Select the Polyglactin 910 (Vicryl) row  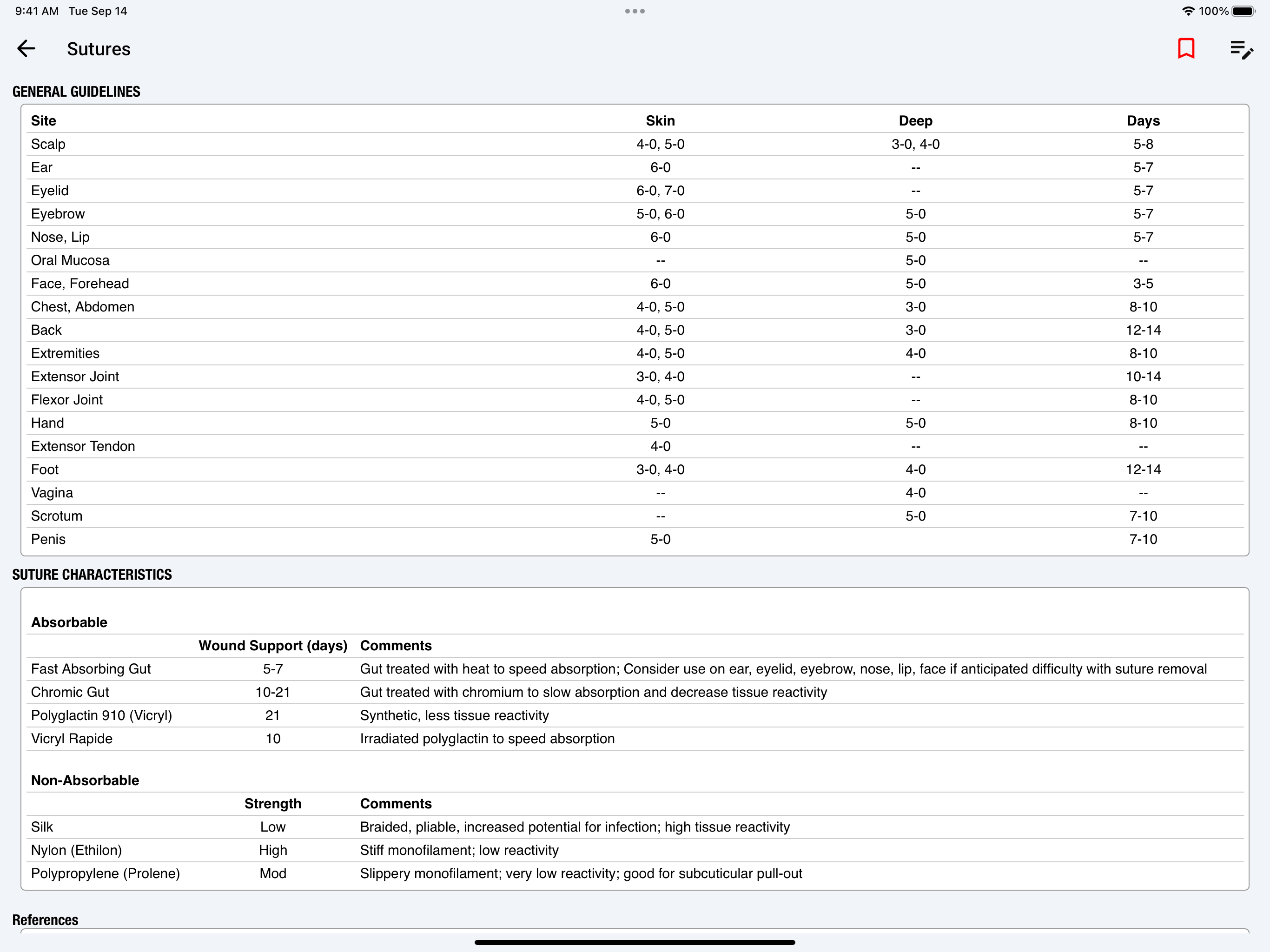pyautogui.click(x=102, y=715)
